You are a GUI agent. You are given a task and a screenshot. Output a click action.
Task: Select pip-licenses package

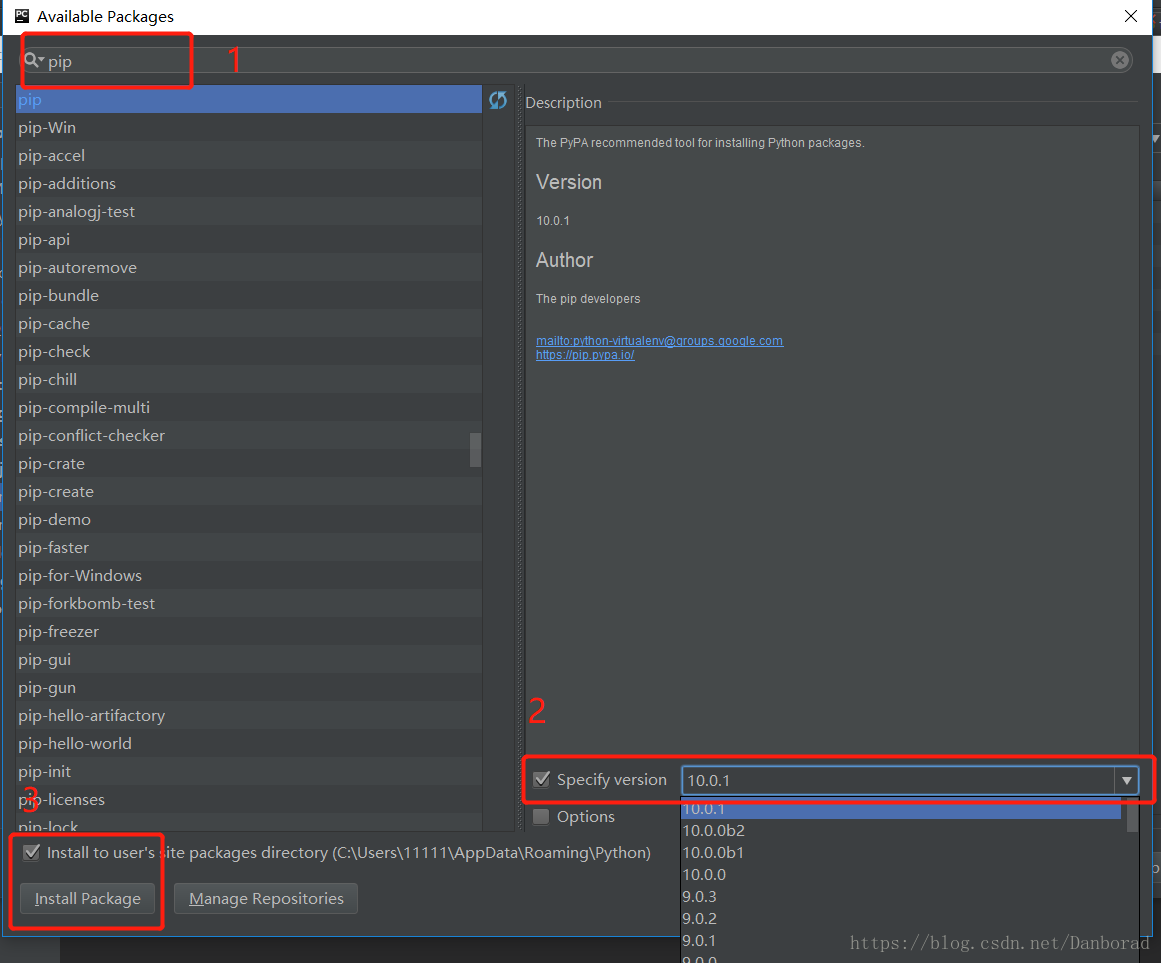249,799
